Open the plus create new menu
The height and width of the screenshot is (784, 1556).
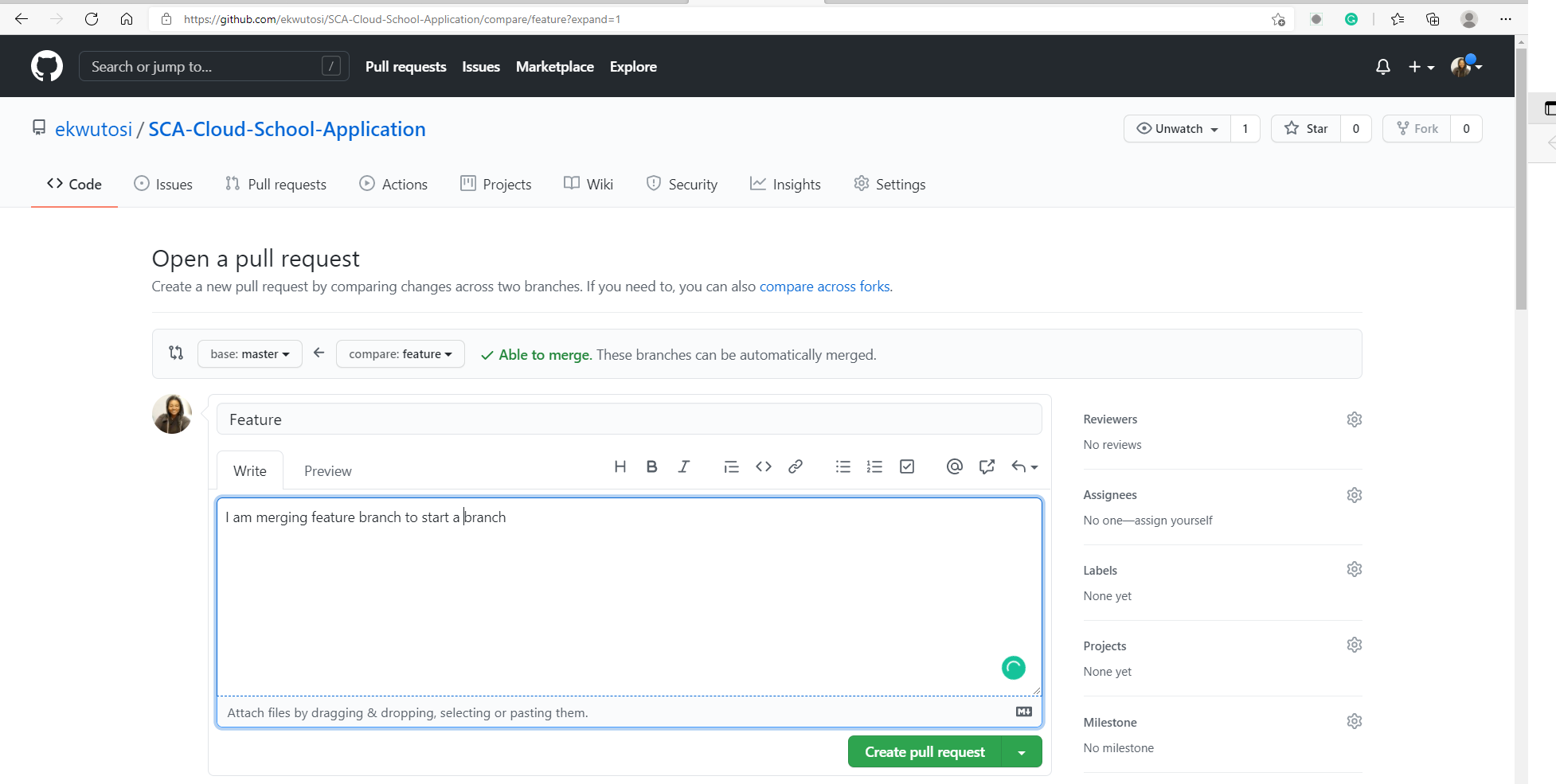point(1421,67)
